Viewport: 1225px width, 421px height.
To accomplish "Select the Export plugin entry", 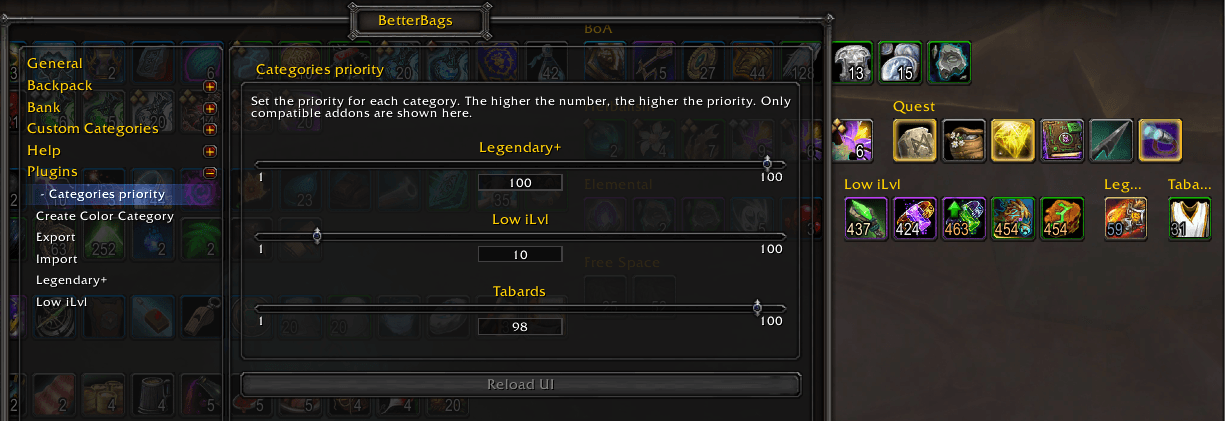I will (x=56, y=237).
